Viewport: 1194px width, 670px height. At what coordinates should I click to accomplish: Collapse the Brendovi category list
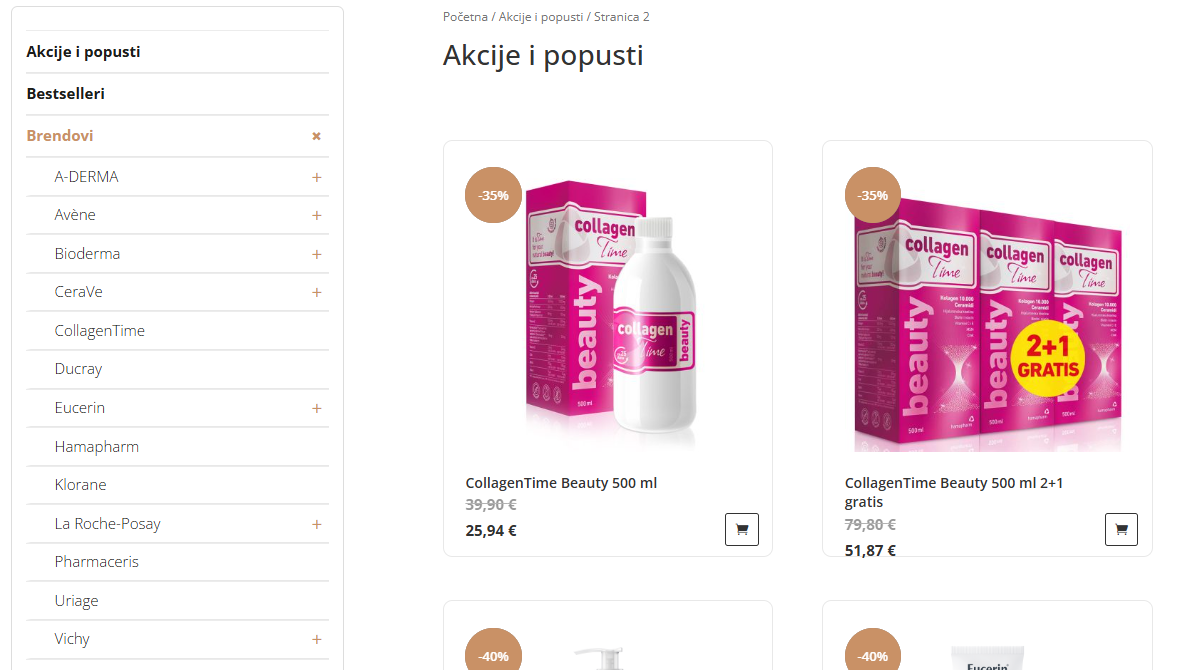click(316, 136)
